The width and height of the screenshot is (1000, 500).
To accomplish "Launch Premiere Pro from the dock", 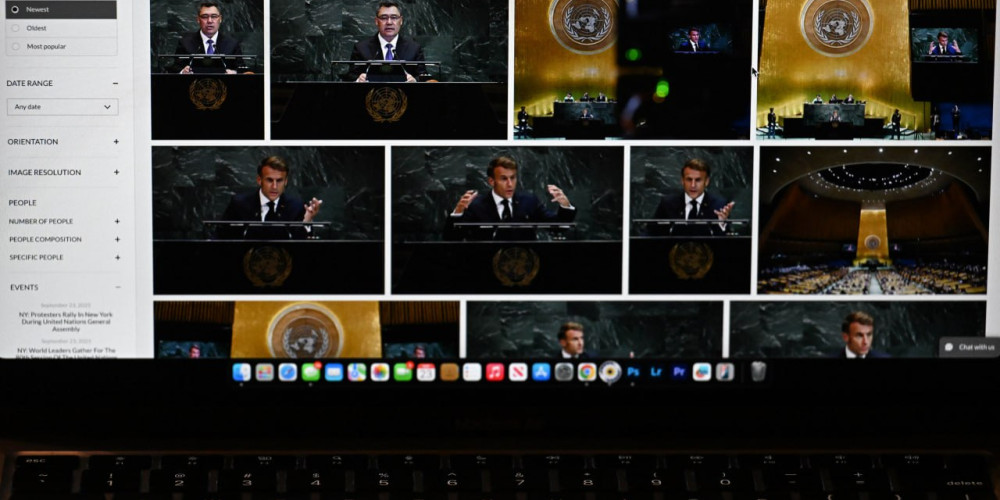I will click(x=679, y=372).
